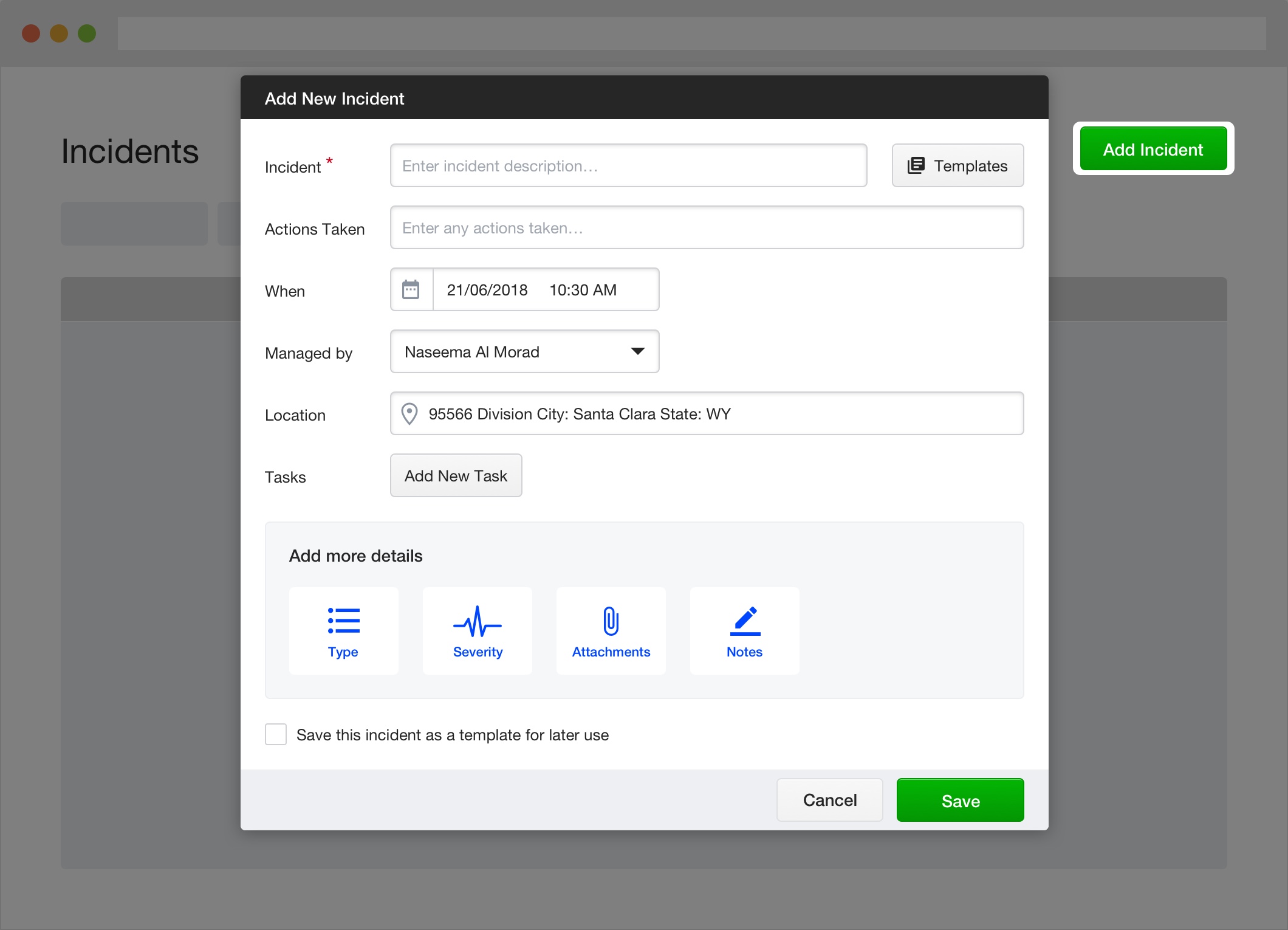Check Save this incident as template
Image resolution: width=1288 pixels, height=930 pixels.
click(x=276, y=734)
